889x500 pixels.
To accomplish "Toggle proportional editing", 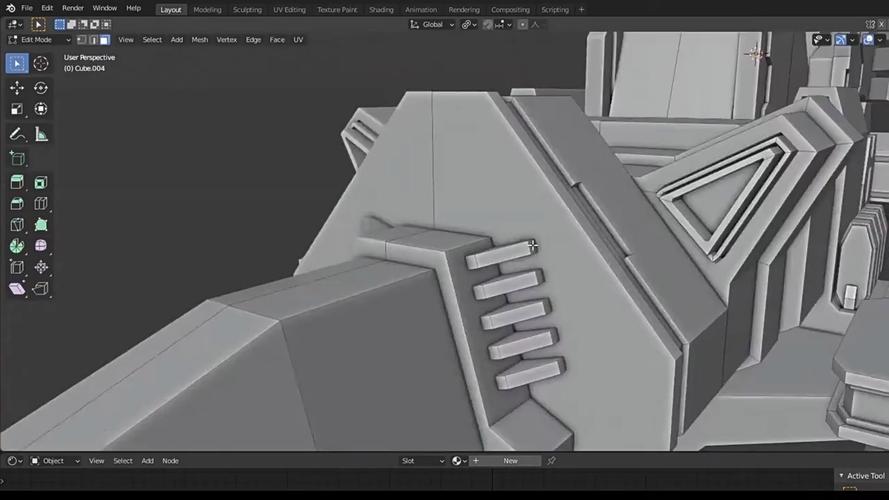I will 523,24.
